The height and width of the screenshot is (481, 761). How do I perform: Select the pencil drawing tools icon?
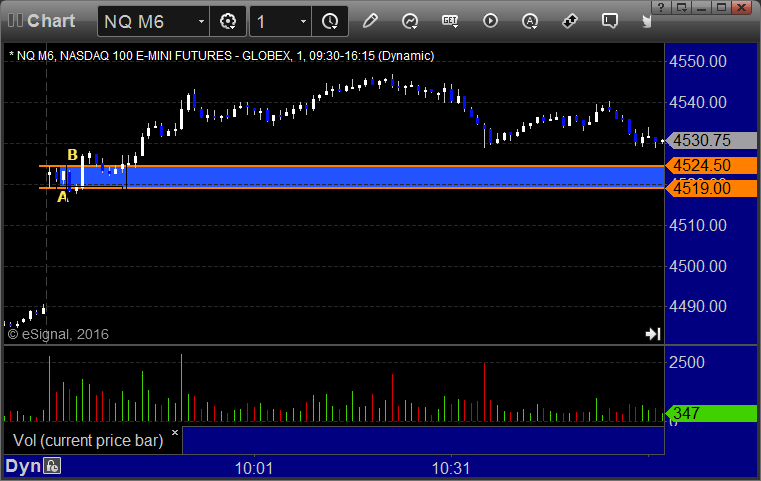(x=370, y=21)
